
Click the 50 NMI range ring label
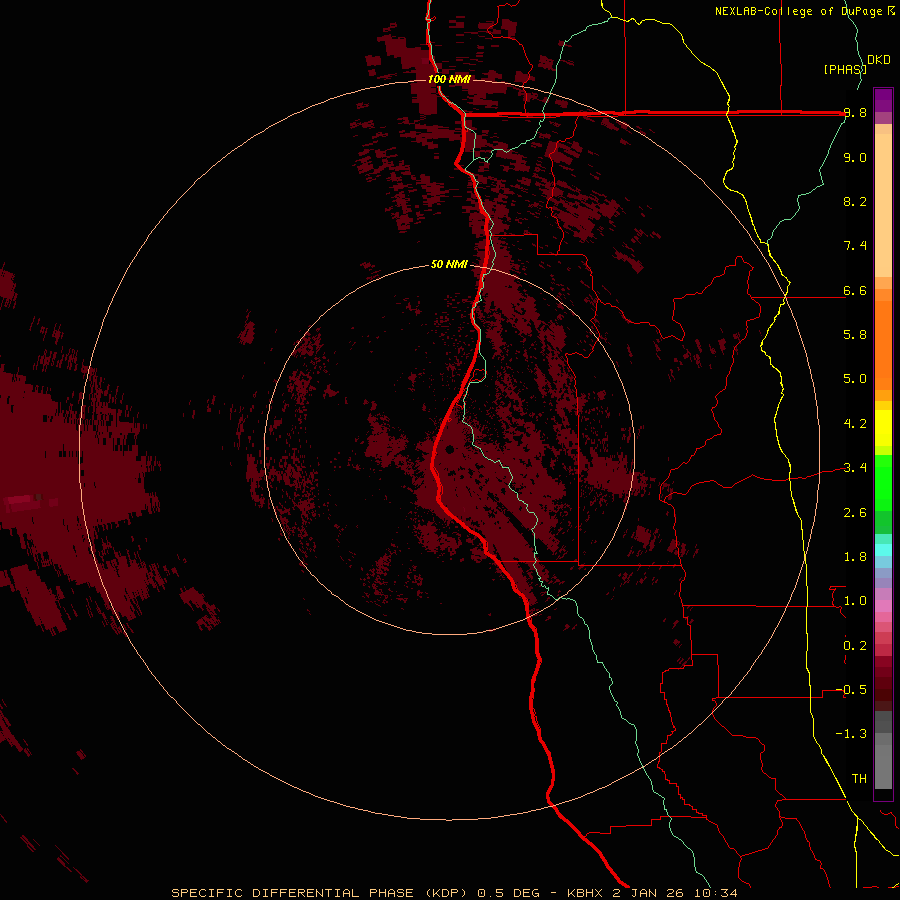point(449,265)
